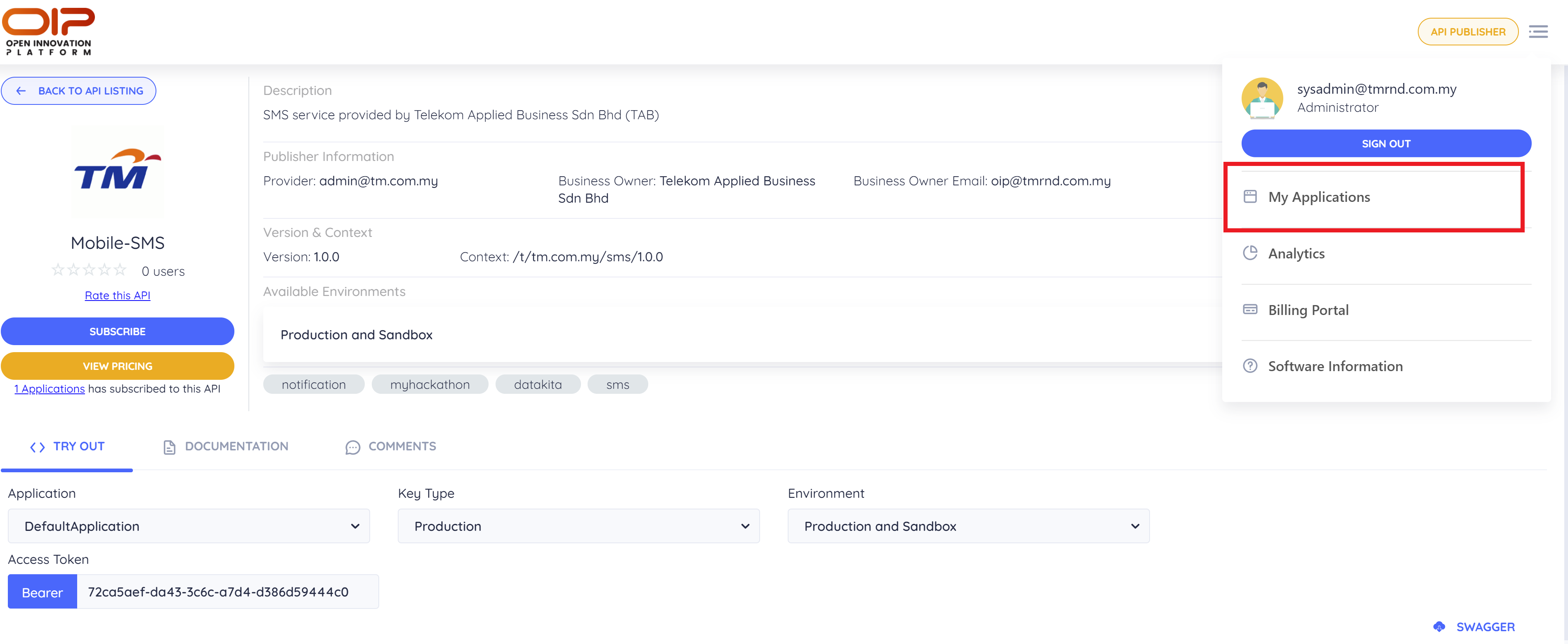Viewport: 1568px width, 644px height.
Task: Rate the API five stars
Action: [120, 270]
